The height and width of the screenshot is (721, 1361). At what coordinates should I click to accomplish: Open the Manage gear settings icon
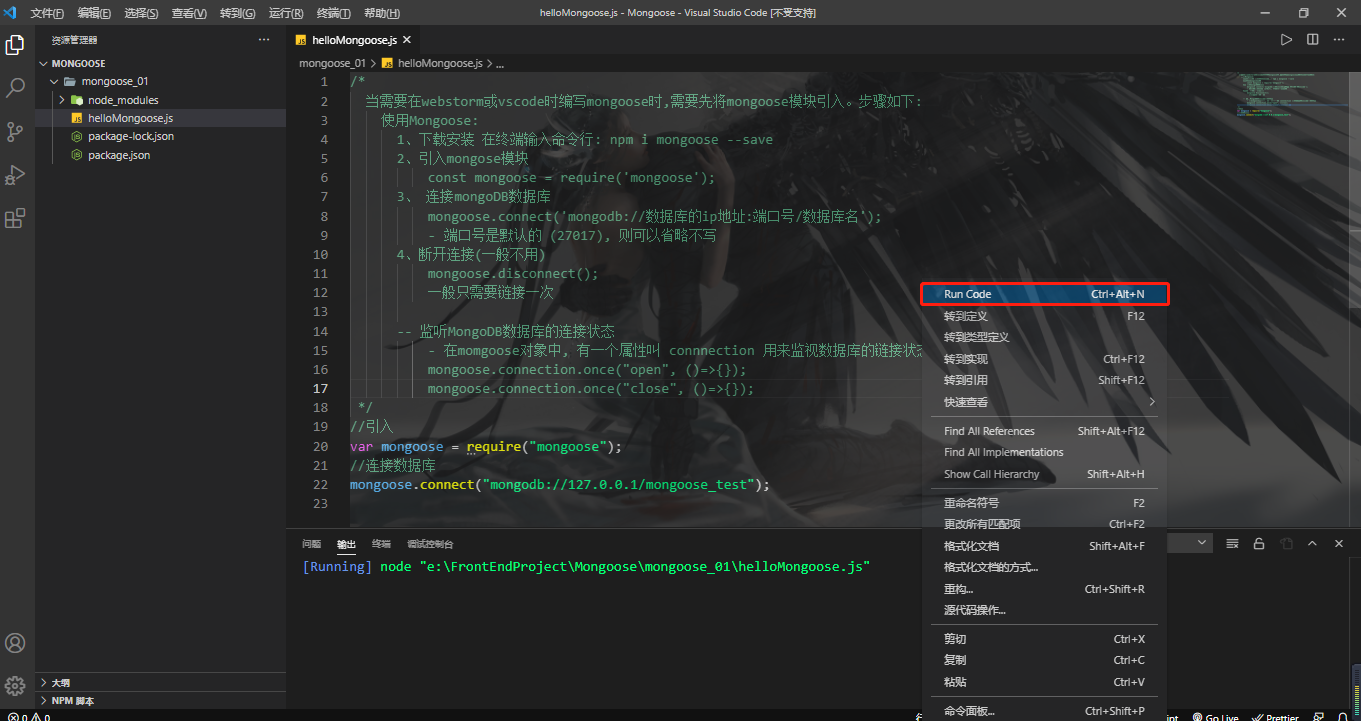(x=15, y=686)
